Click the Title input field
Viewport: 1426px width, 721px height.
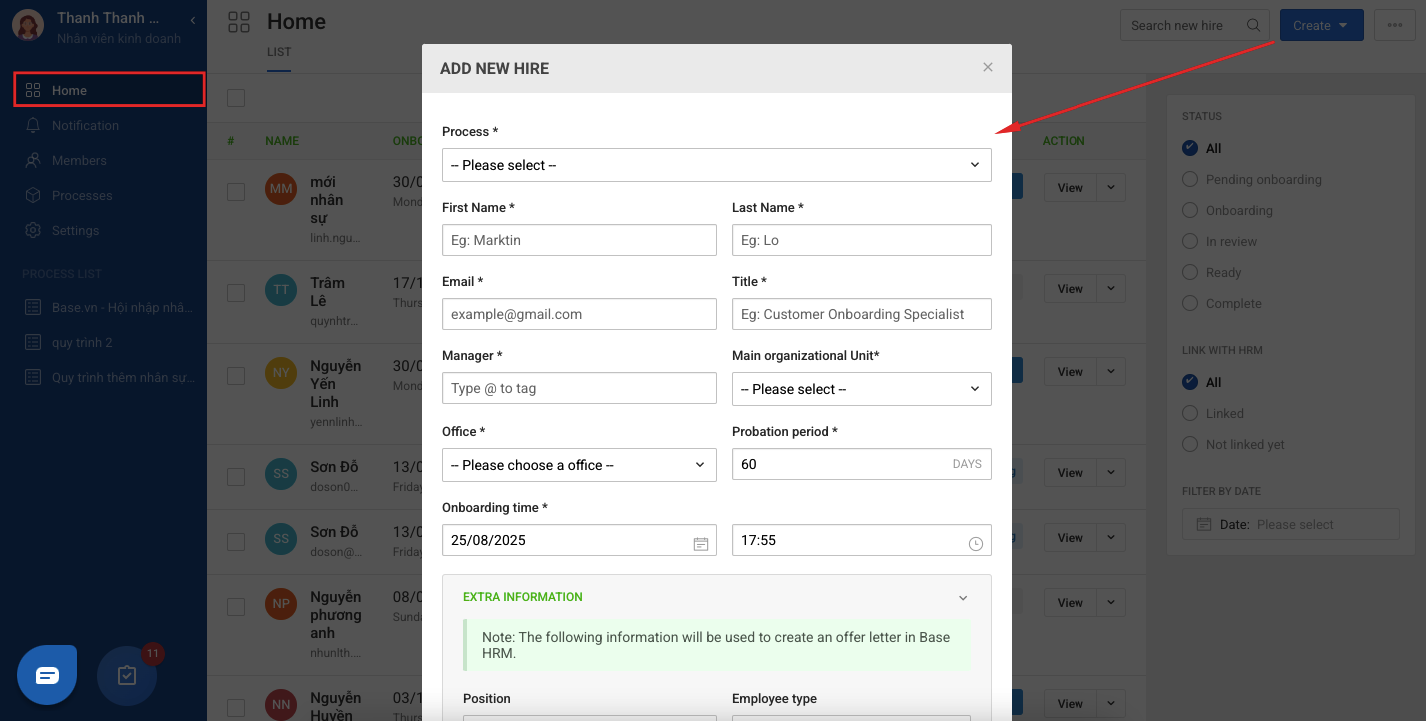(861, 314)
